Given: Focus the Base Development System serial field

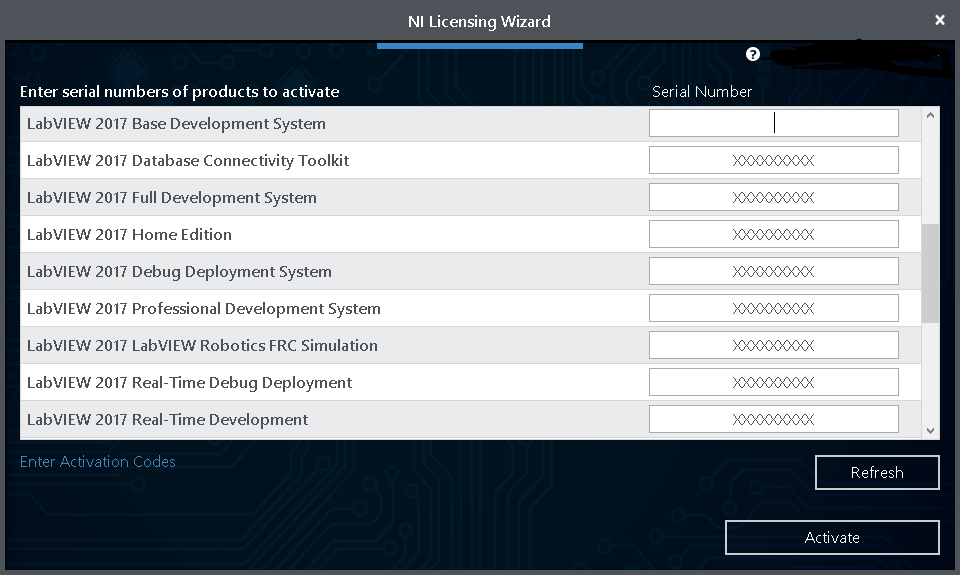Looking at the screenshot, I should pyautogui.click(x=773, y=123).
